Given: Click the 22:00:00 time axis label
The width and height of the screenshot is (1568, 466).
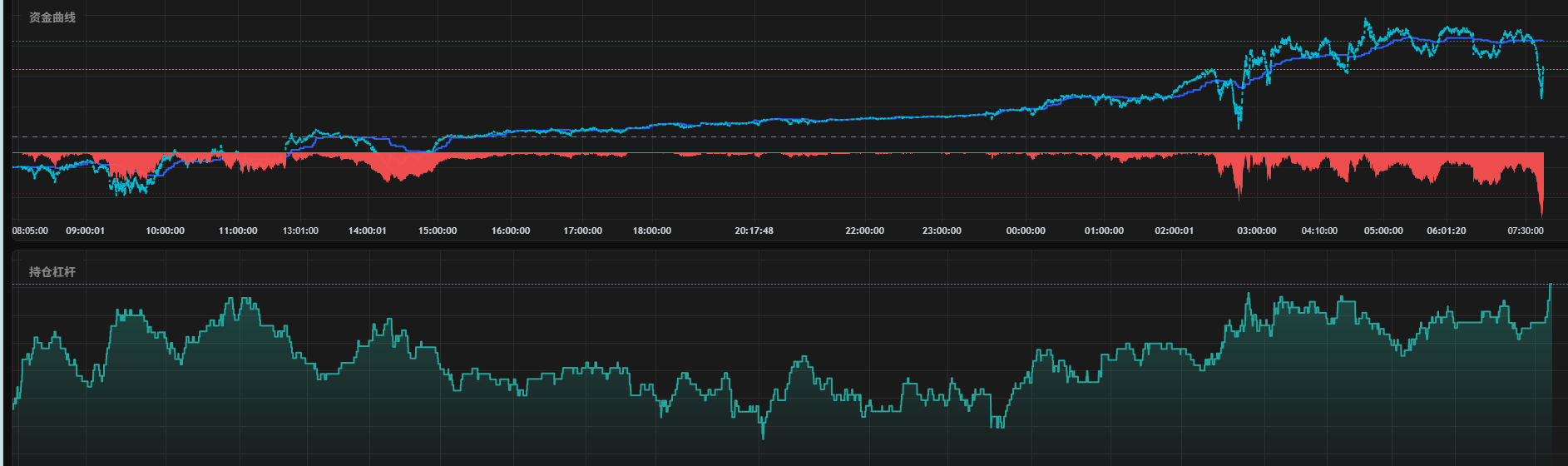Looking at the screenshot, I should click(865, 231).
